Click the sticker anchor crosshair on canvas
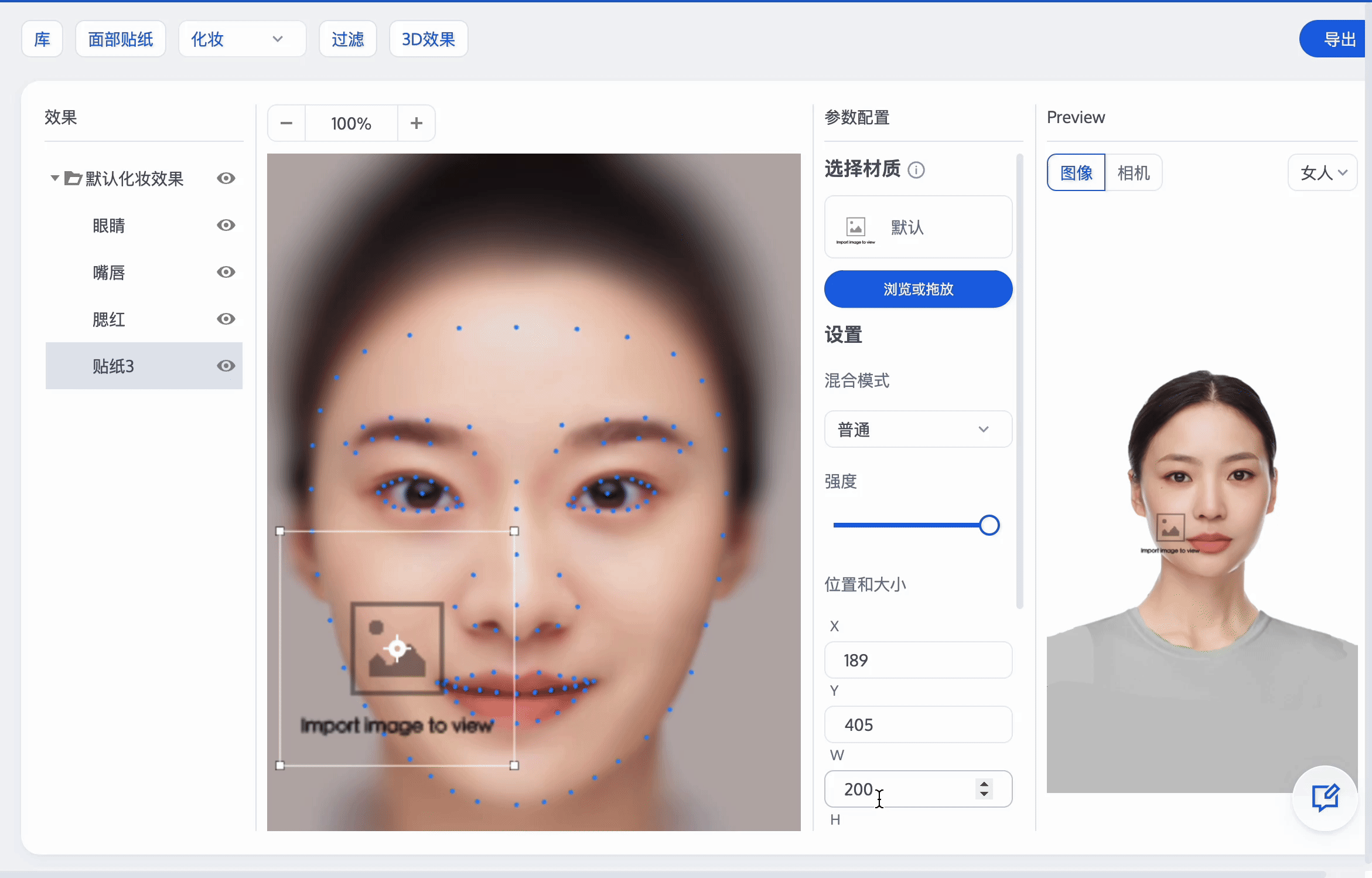Image resolution: width=1372 pixels, height=878 pixels. [397, 648]
